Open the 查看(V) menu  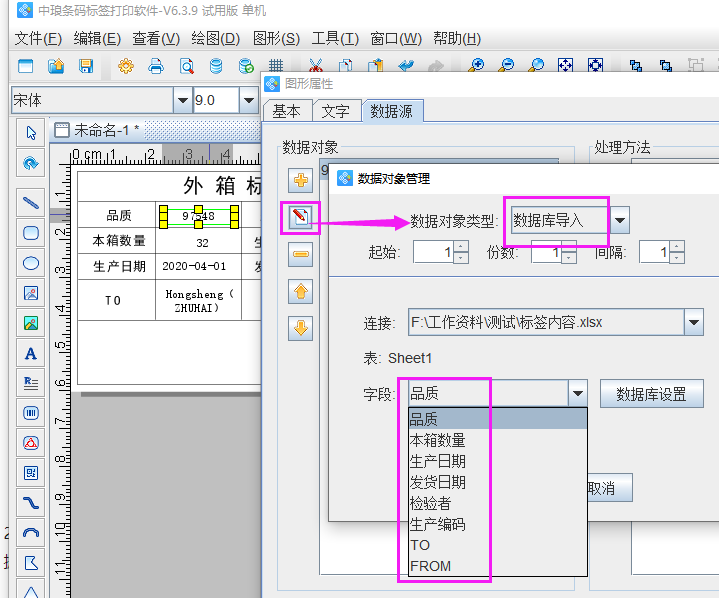tap(156, 39)
